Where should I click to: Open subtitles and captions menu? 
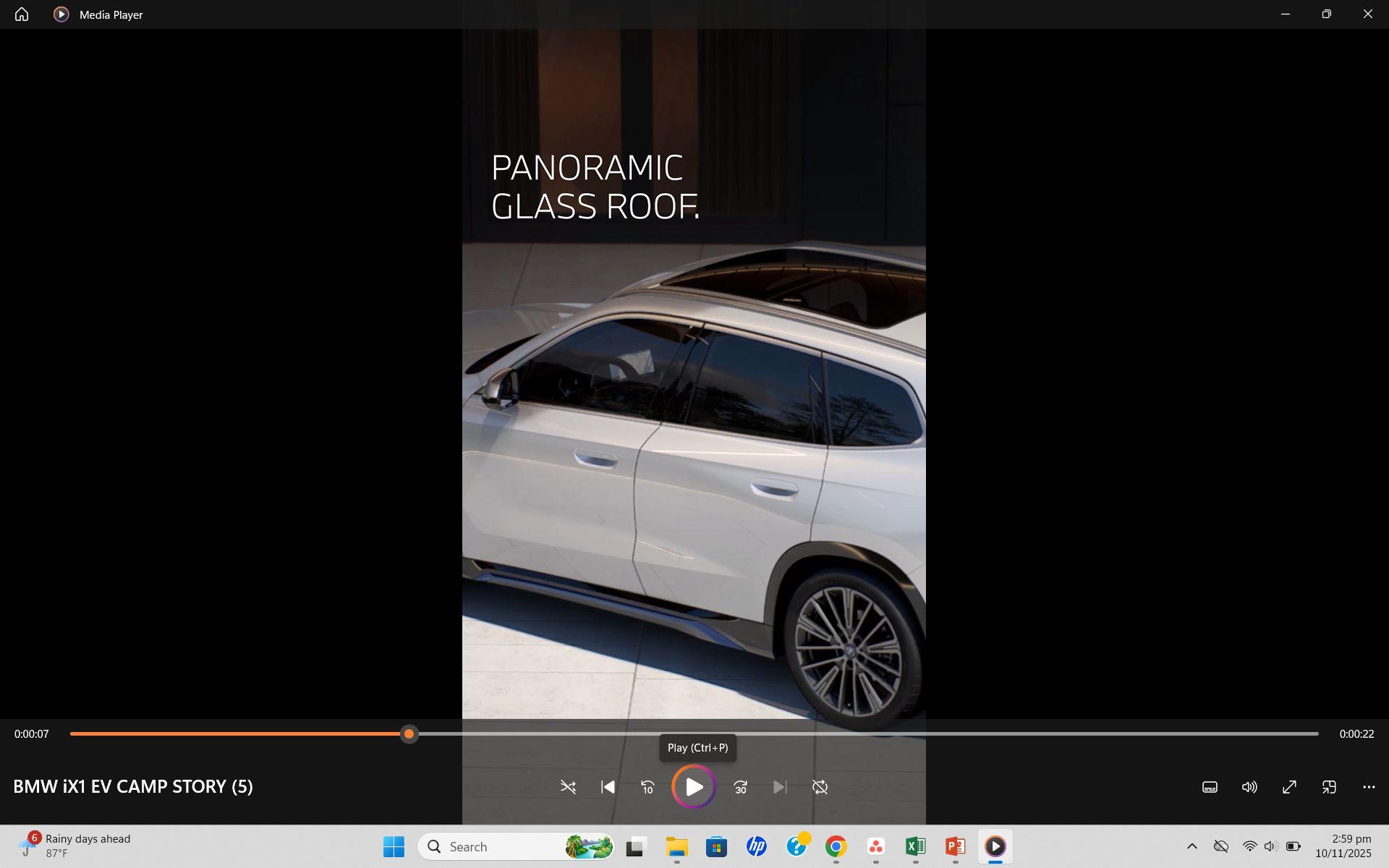point(1210,787)
